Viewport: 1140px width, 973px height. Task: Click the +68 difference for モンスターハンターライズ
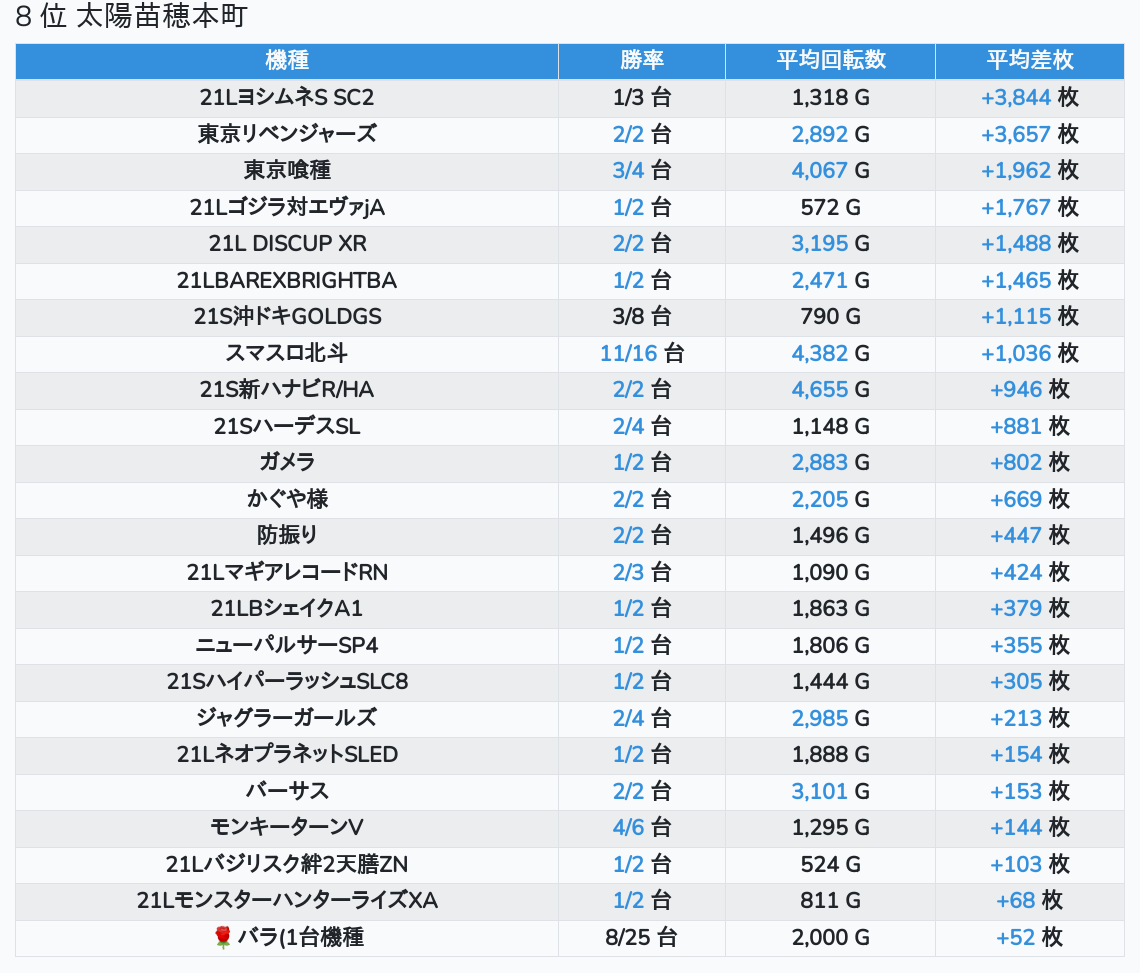click(x=1015, y=901)
